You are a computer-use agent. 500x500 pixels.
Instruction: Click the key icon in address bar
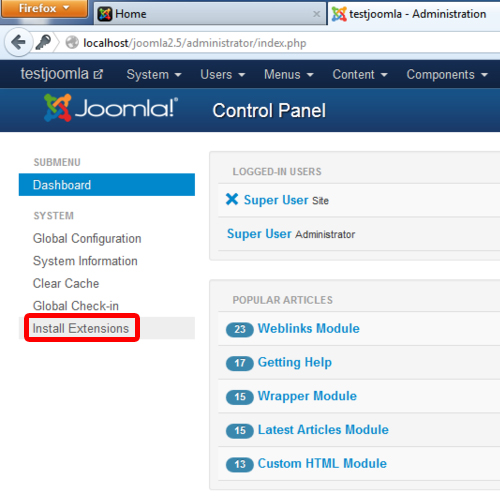43,42
